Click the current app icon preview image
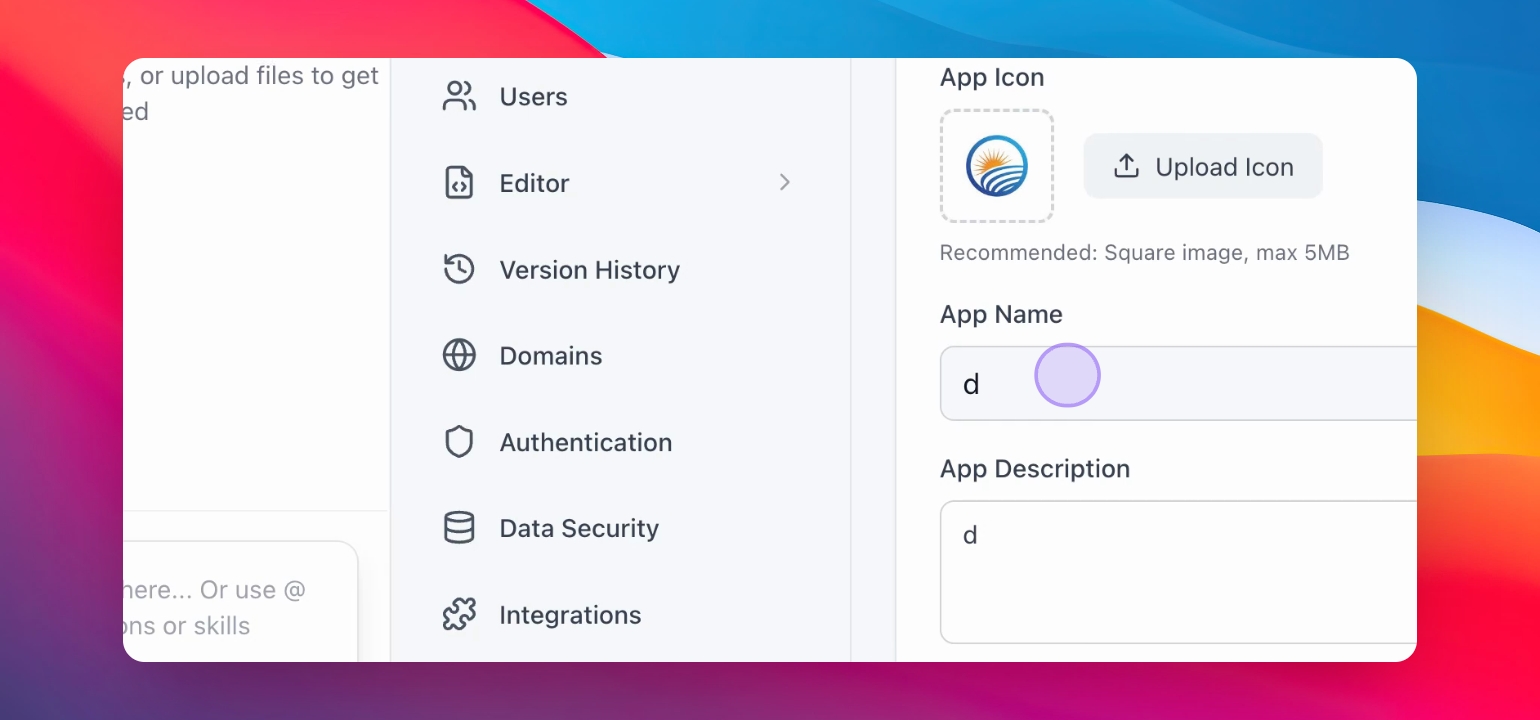This screenshot has width=1540, height=720. [x=997, y=166]
